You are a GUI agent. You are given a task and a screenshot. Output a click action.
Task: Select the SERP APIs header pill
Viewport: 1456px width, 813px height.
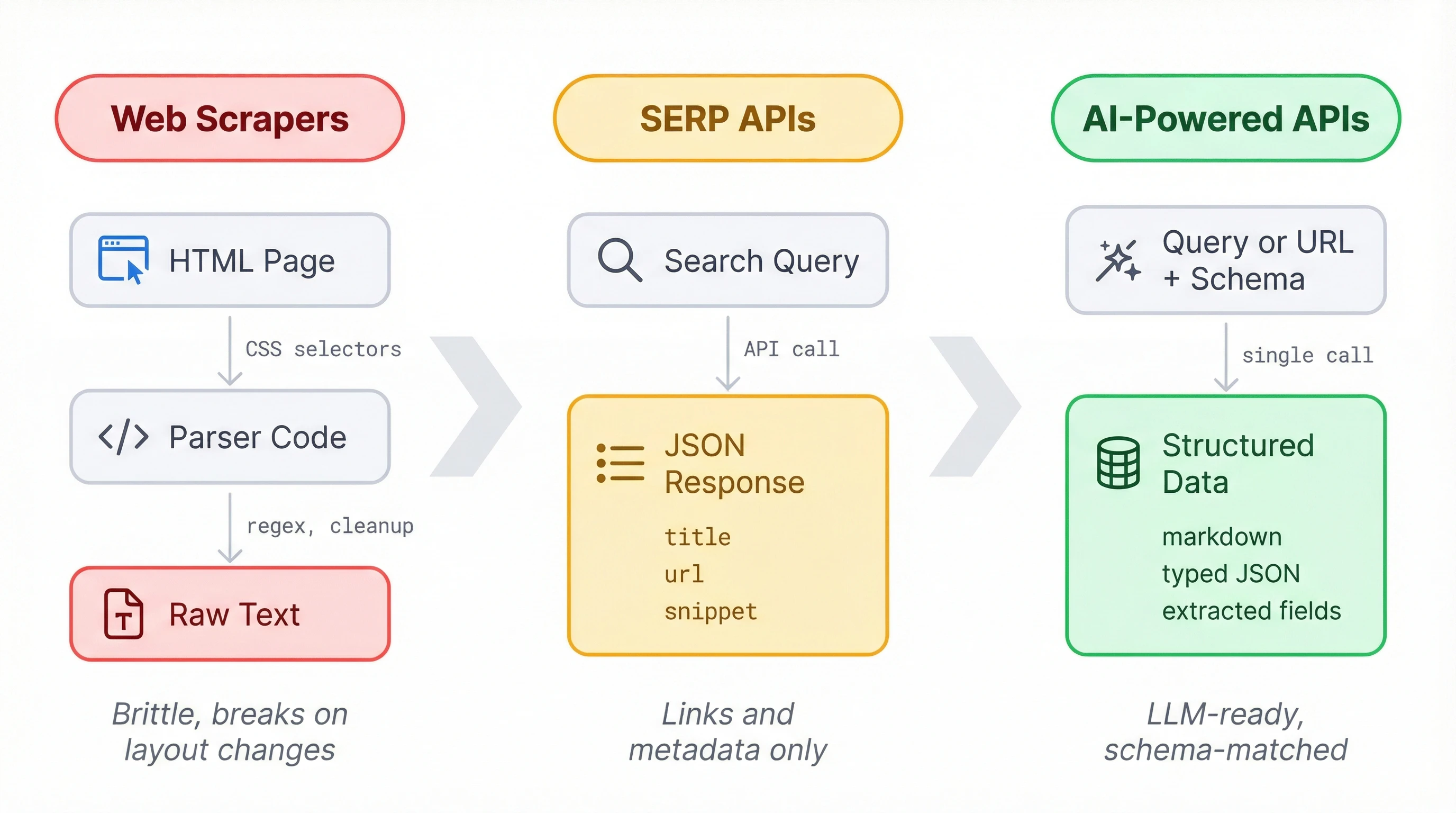pyautogui.click(x=727, y=118)
